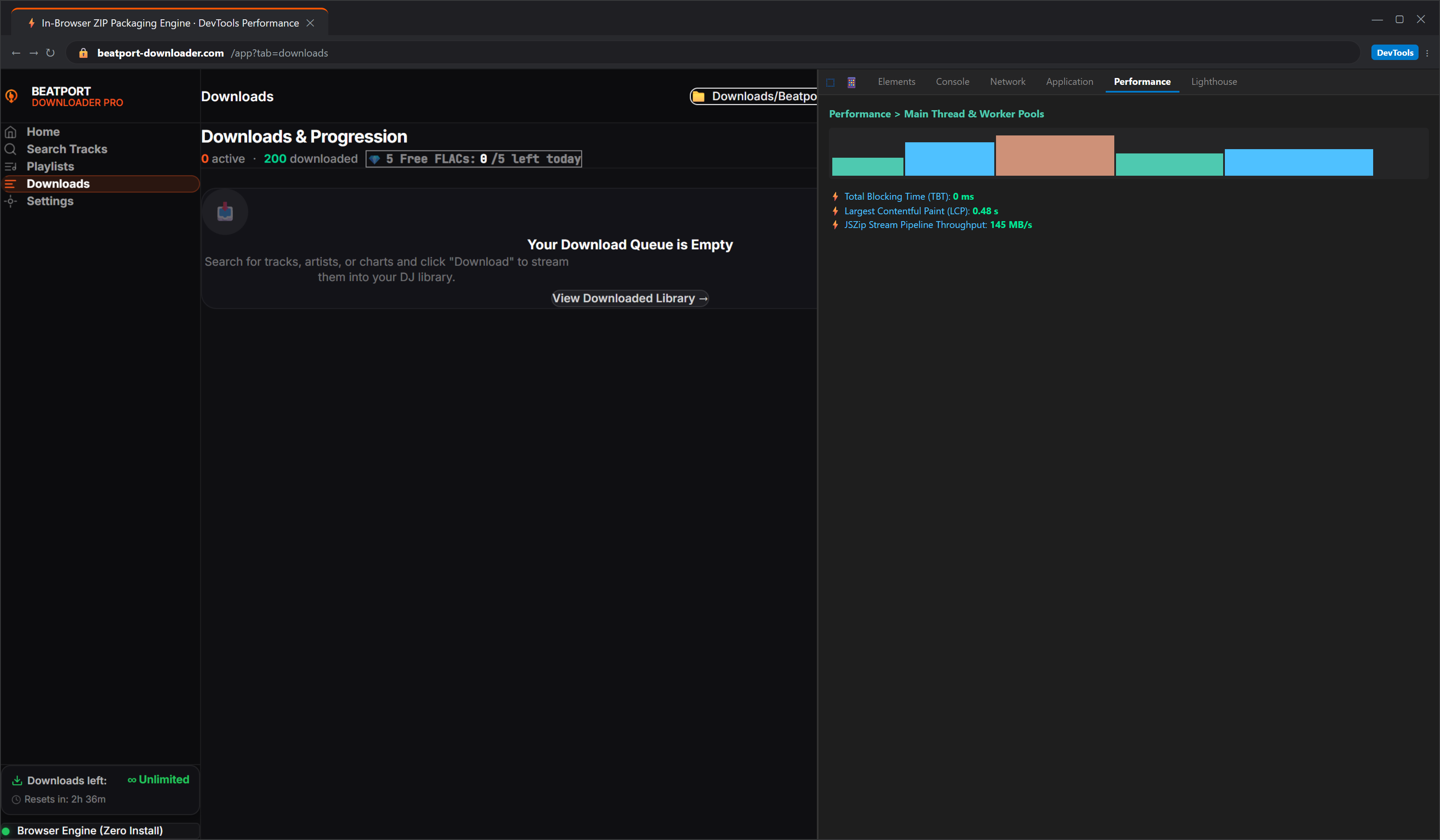
Task: Click the Search Tracks magnifier icon
Action: click(x=10, y=149)
